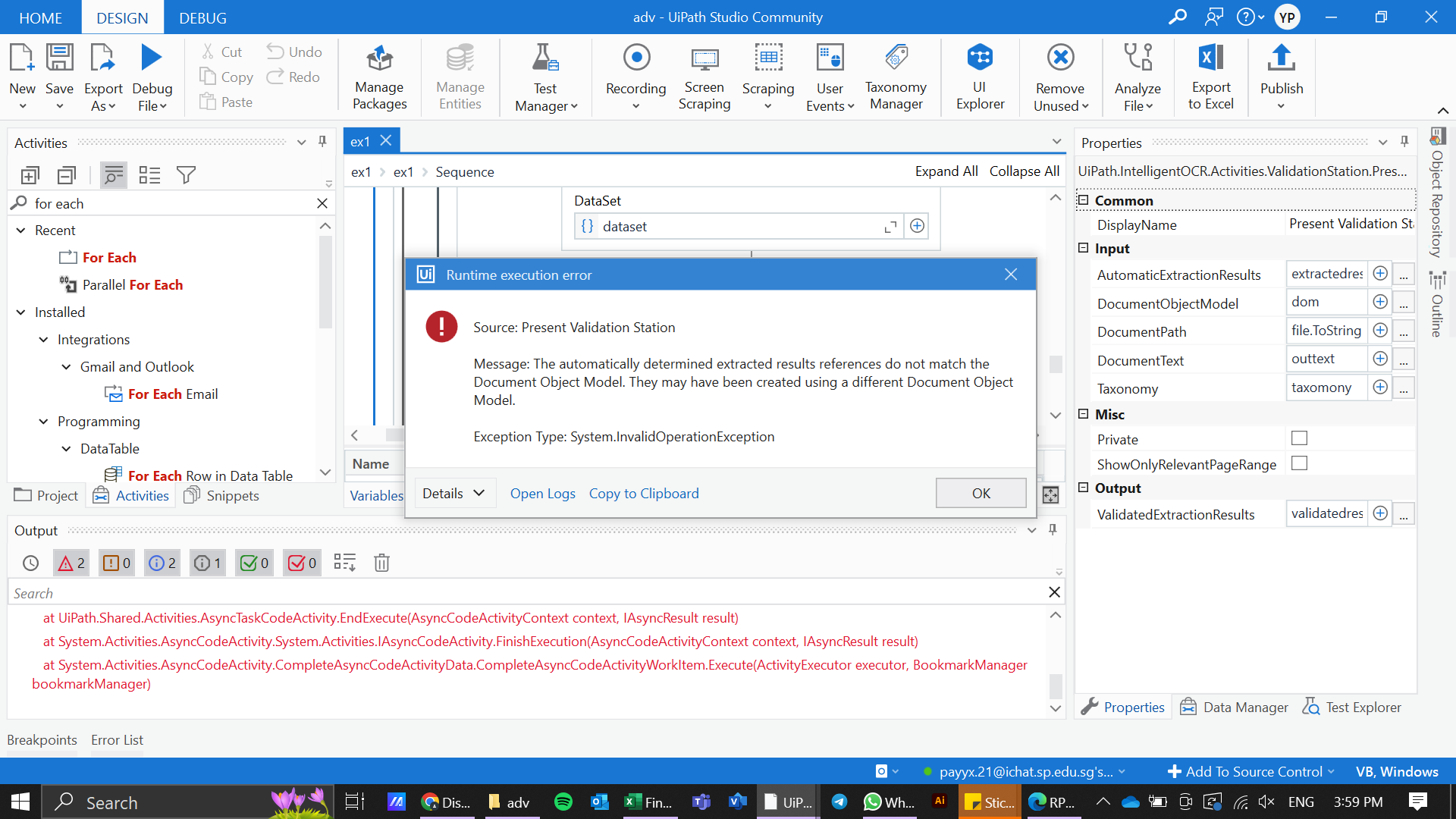Click Output panel vertical scrollbar thumb
This screenshot has width=1456, height=819.
(x=1055, y=686)
